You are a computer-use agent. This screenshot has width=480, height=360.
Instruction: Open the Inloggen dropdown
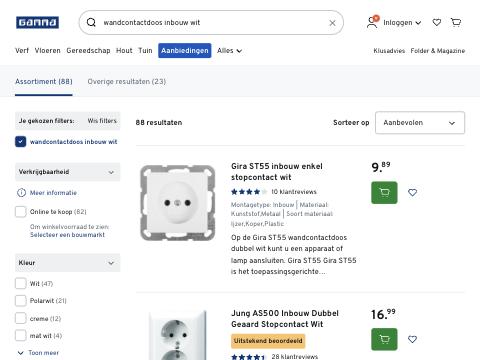tap(402, 23)
